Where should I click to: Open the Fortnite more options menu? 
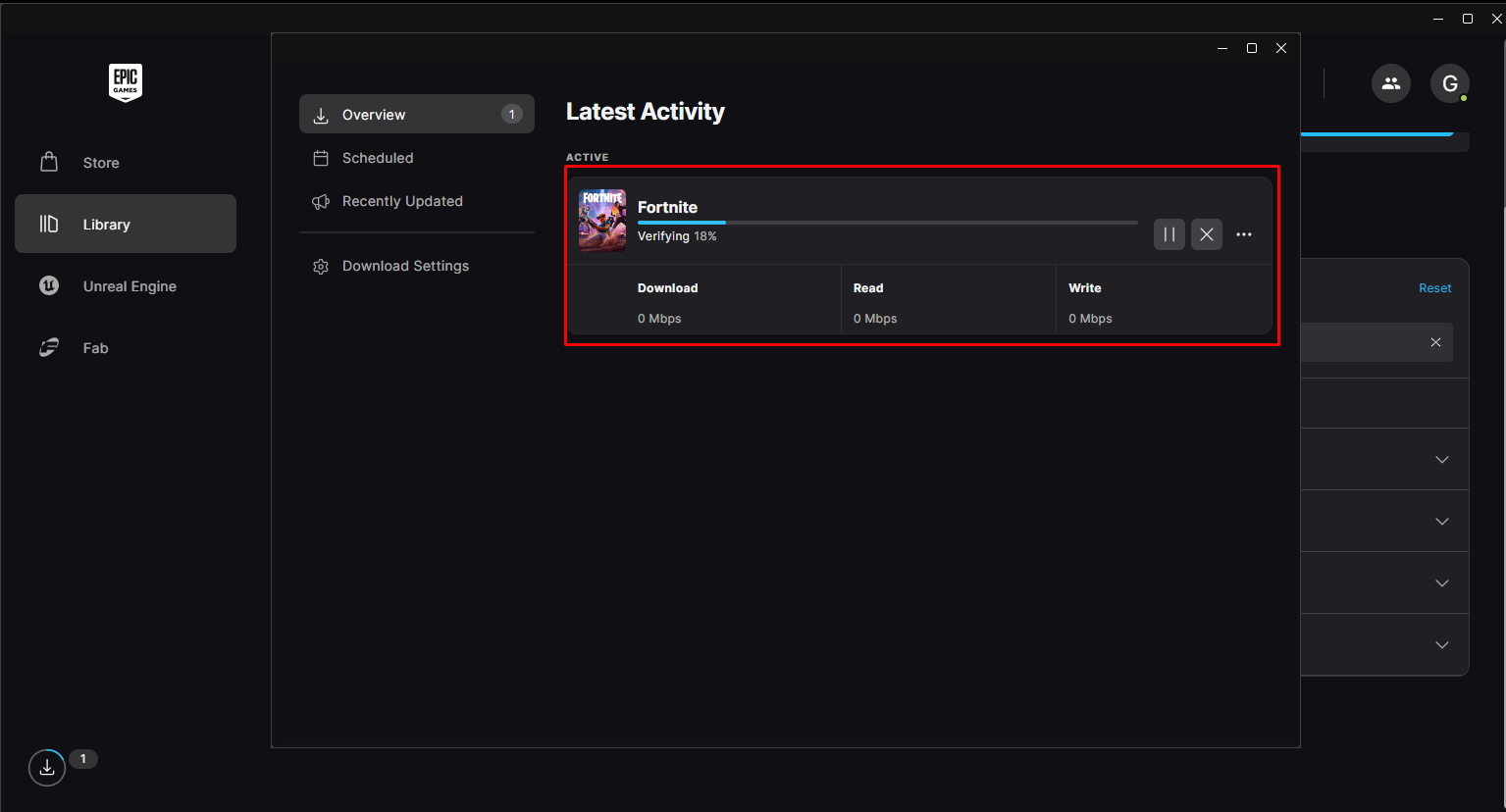(x=1244, y=234)
